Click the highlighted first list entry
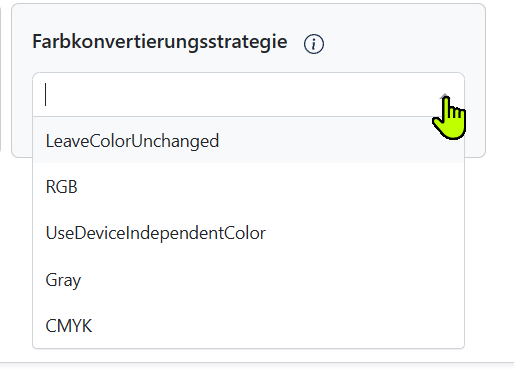This screenshot has height=383, width=514. (248, 140)
